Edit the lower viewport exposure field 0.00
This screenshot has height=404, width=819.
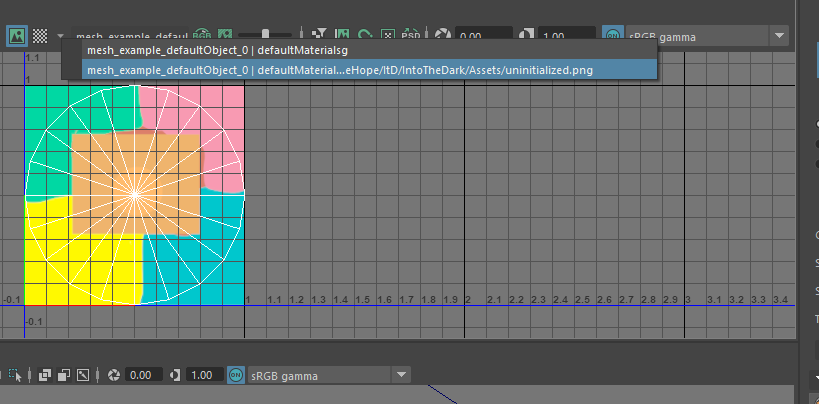(144, 375)
